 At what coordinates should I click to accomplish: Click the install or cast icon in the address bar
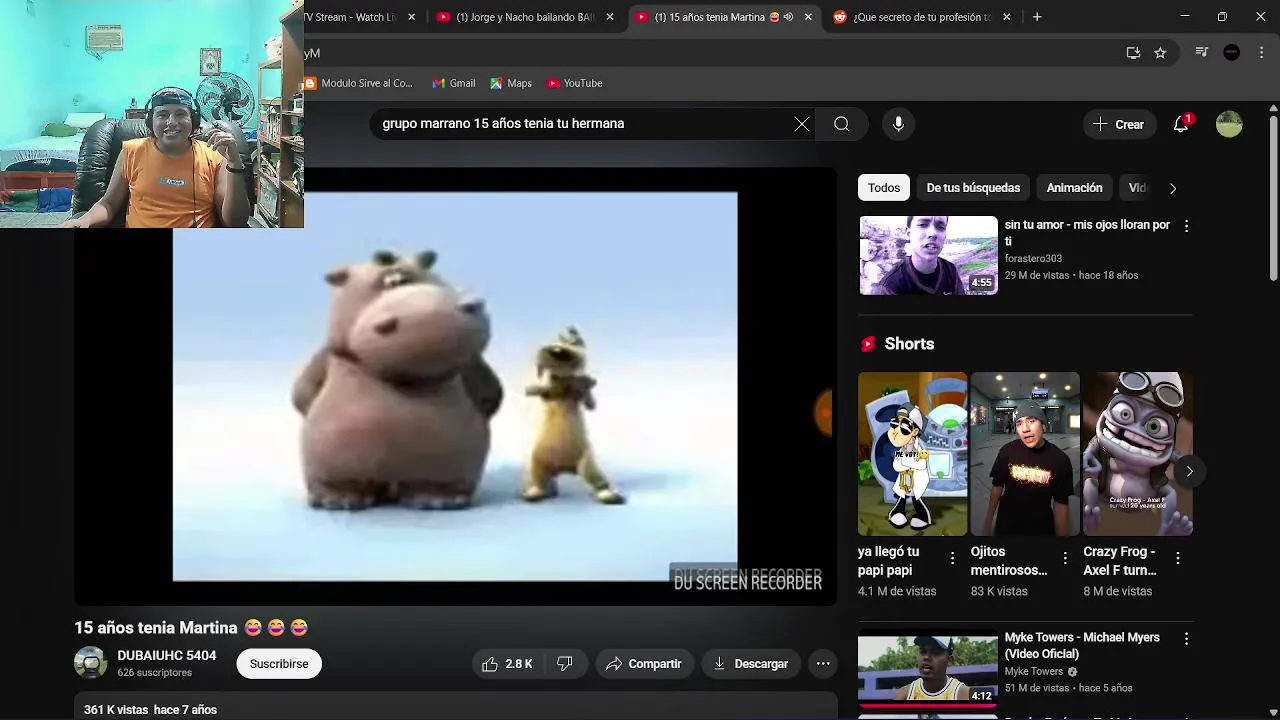click(1133, 53)
